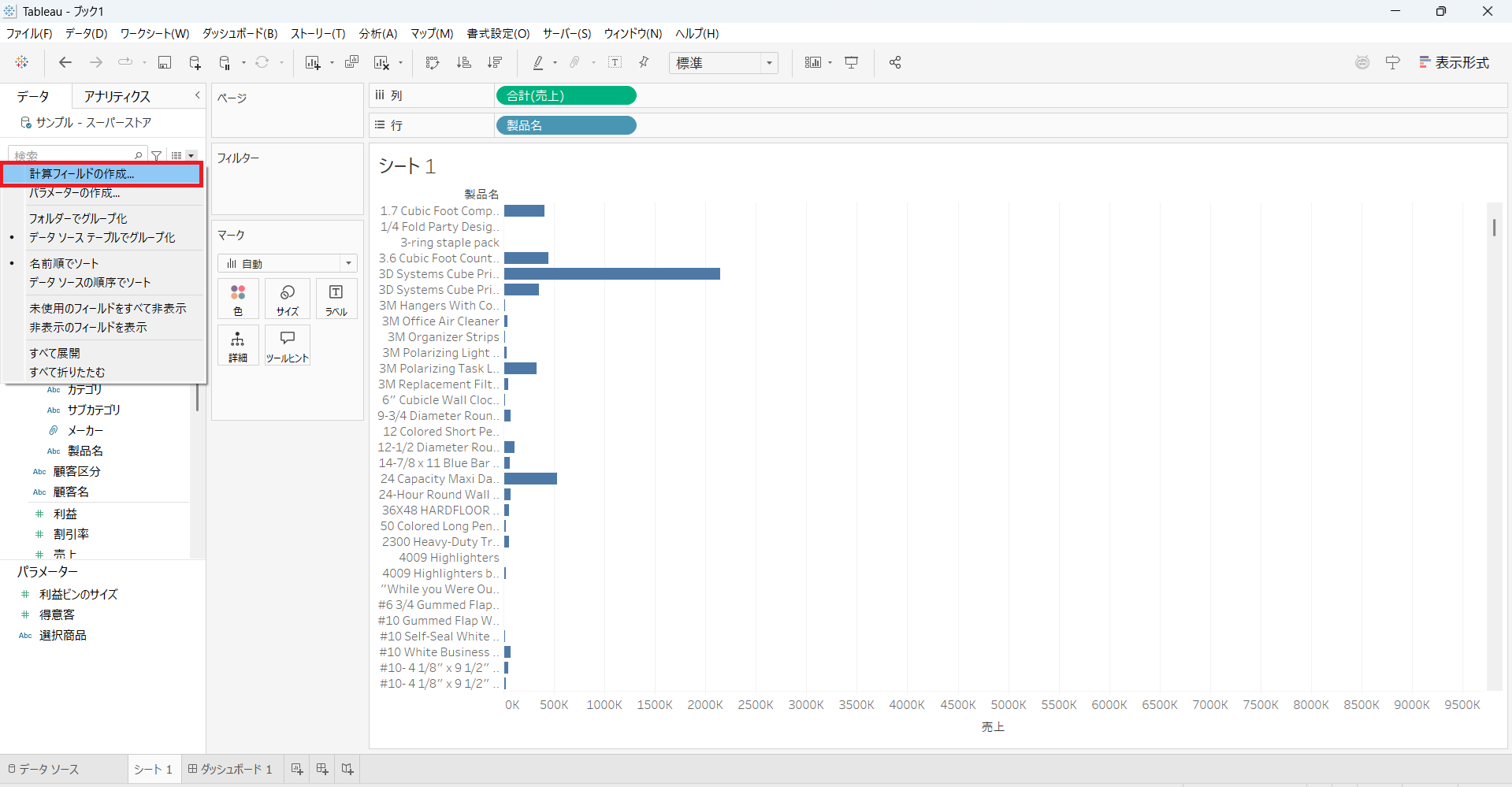Add a new dashboard from bottom bar
Screen dimensions: 1512x787
(x=322, y=769)
